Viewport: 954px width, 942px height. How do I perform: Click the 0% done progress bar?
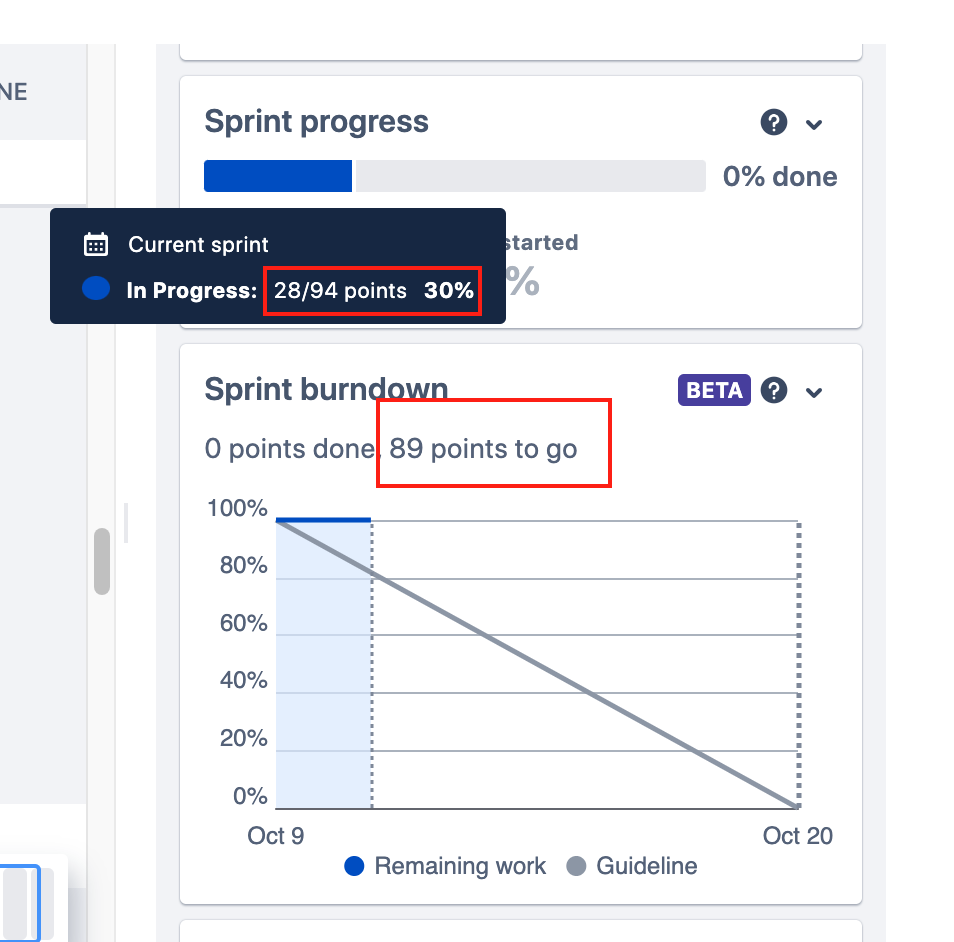tap(454, 176)
